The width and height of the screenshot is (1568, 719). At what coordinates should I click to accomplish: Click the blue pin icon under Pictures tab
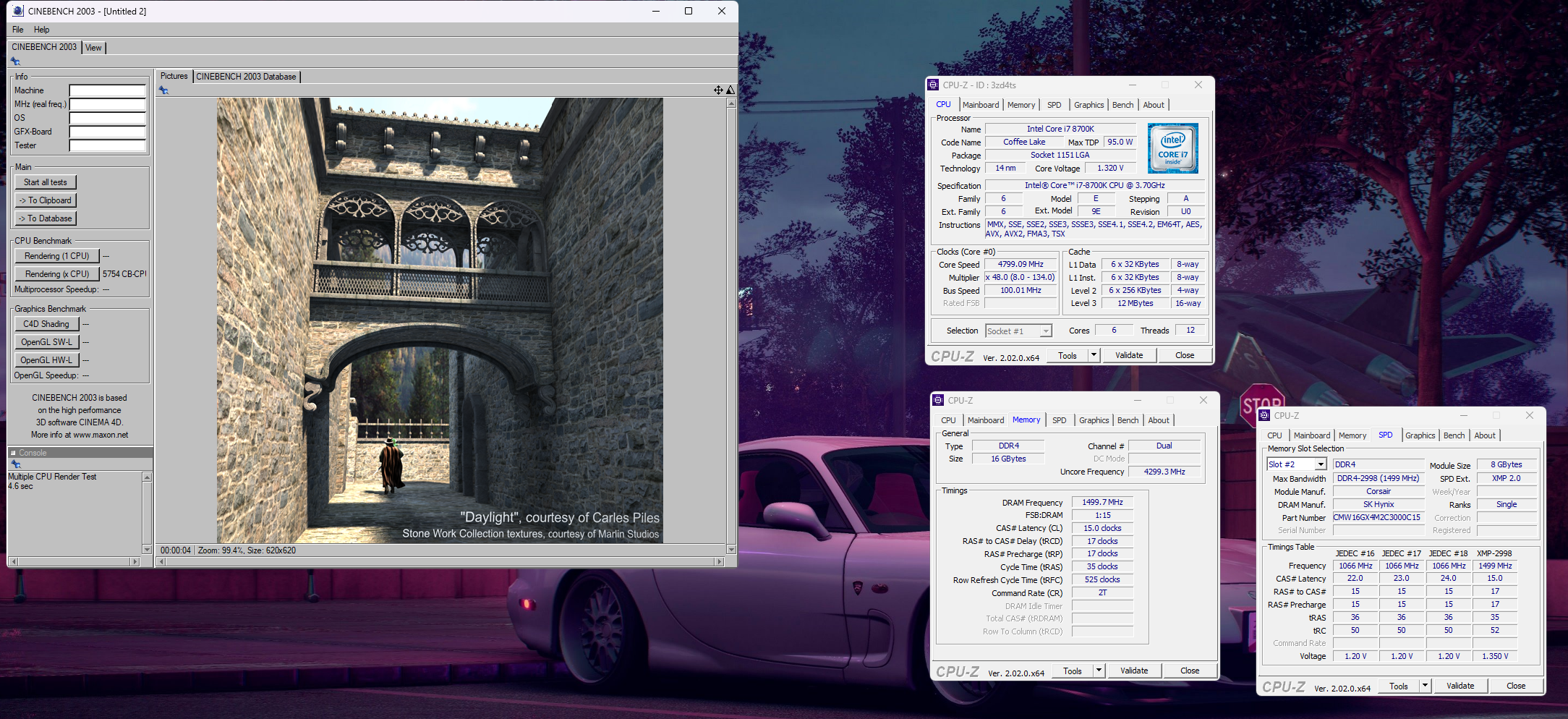[164, 90]
